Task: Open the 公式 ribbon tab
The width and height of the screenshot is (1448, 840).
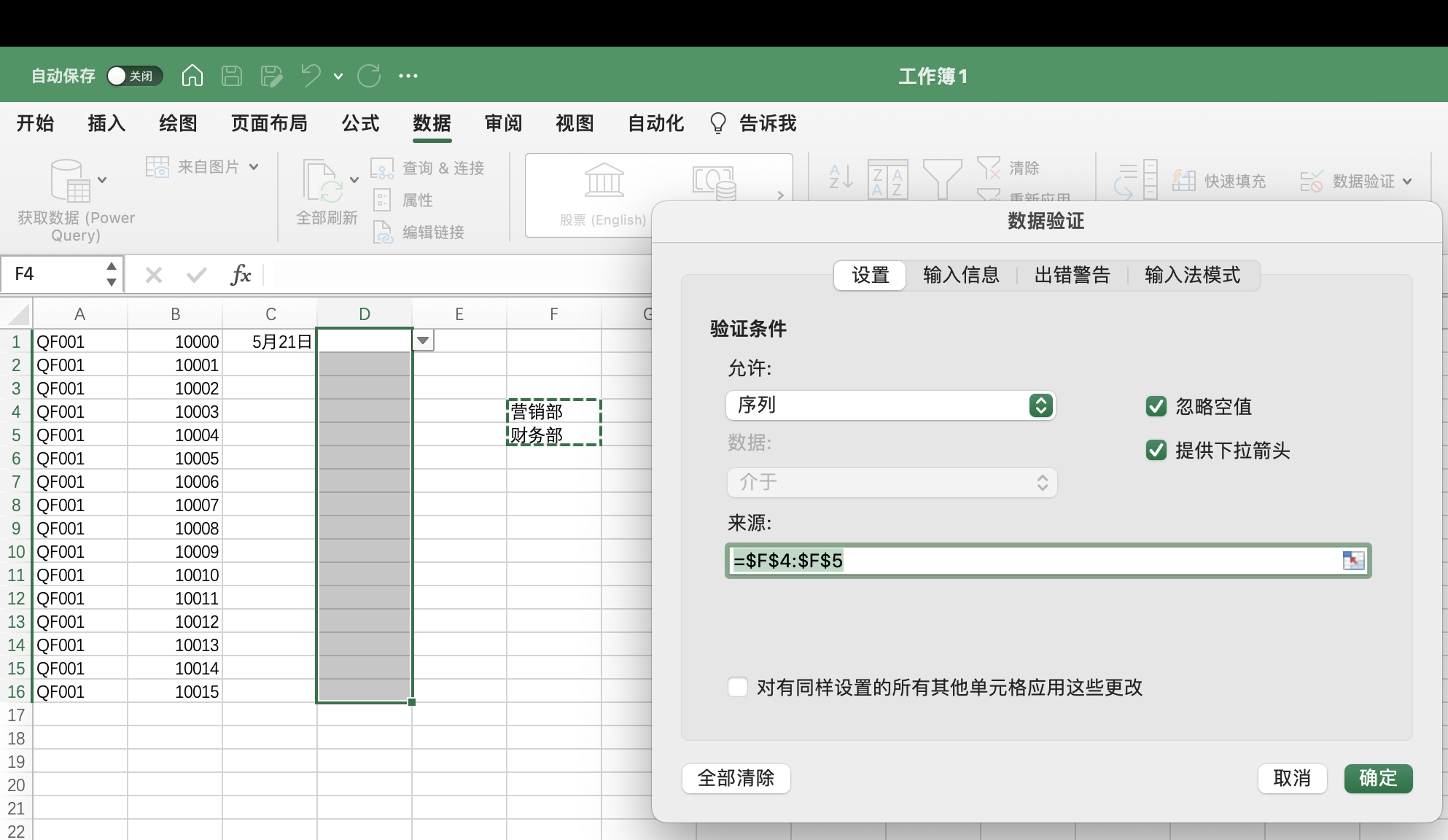Action: 361,123
